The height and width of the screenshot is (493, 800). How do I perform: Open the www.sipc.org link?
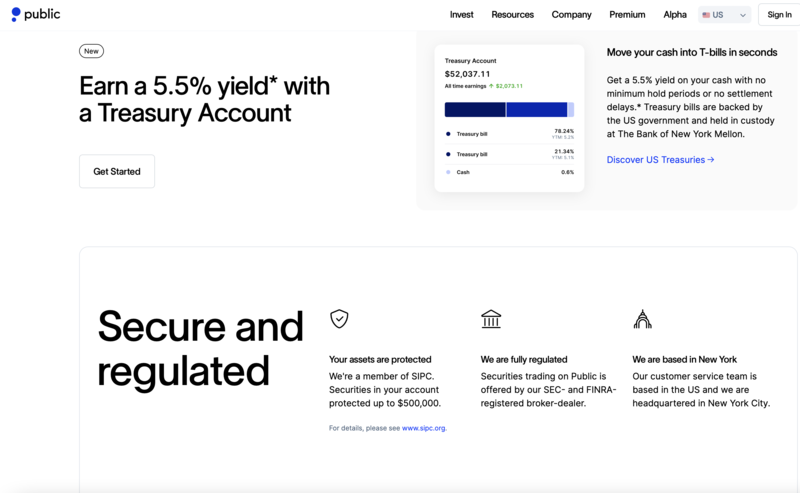[424, 428]
